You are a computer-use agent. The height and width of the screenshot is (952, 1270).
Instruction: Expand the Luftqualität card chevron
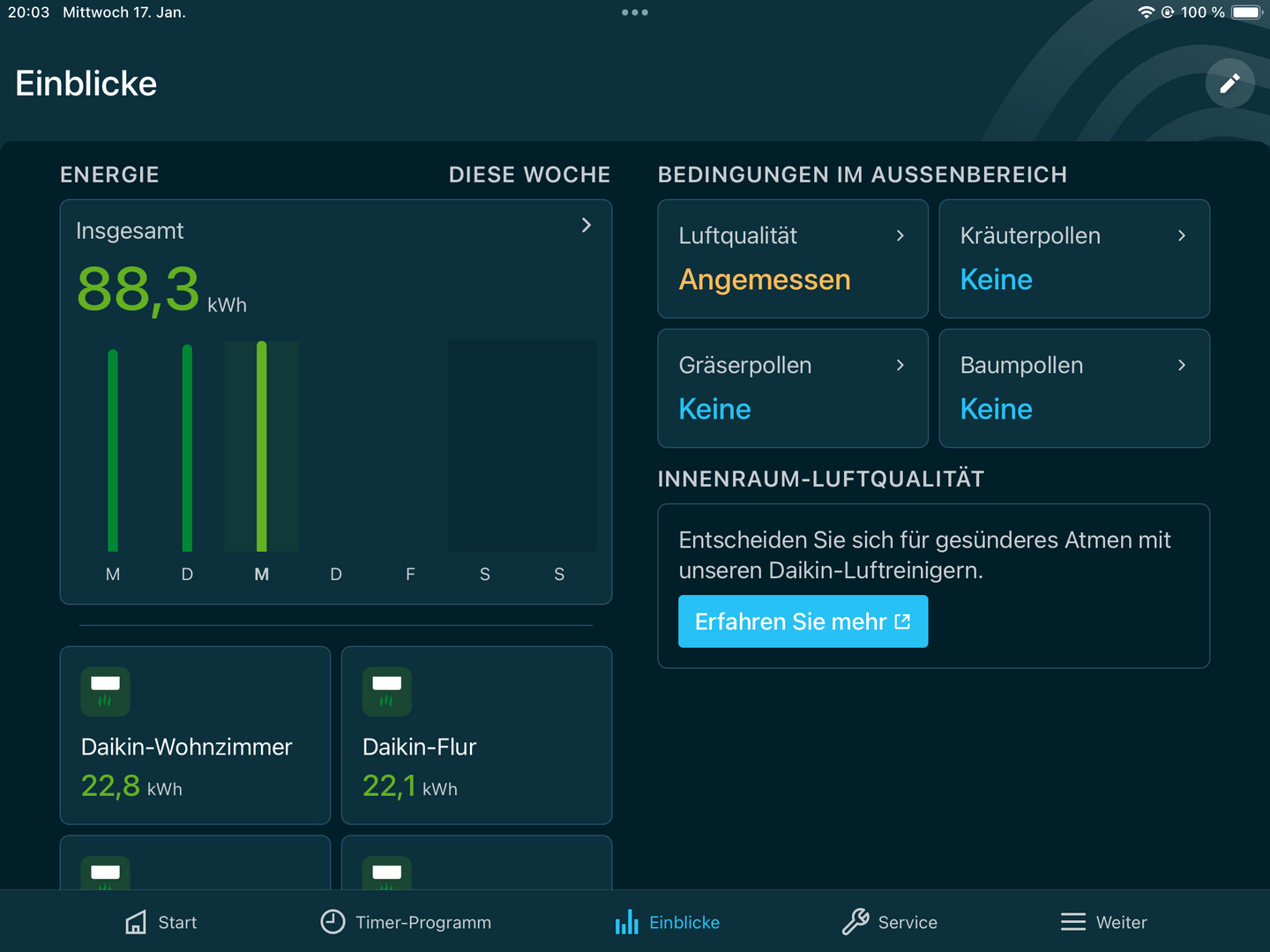point(900,235)
